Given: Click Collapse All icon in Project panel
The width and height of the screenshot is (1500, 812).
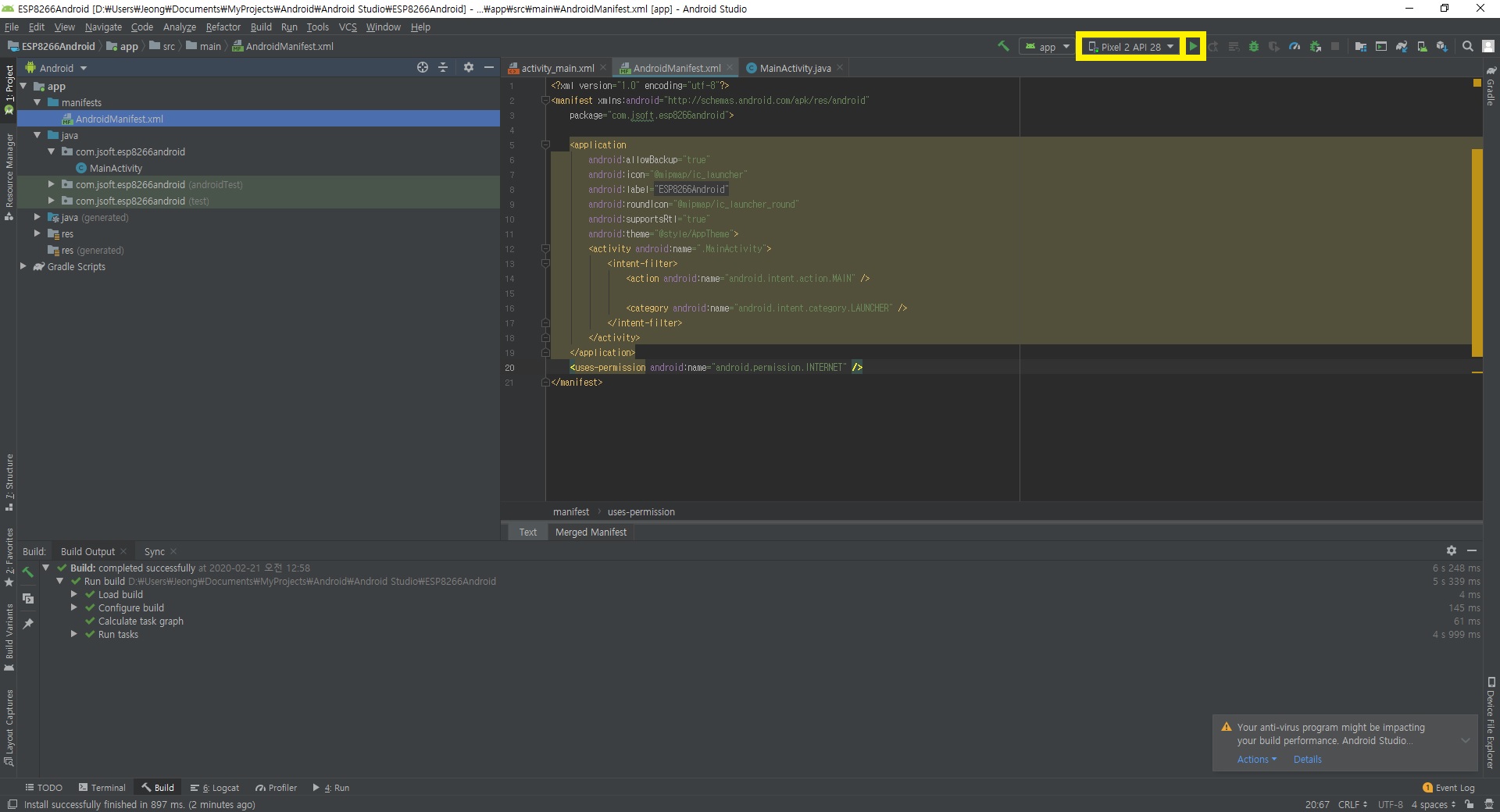Looking at the screenshot, I should pos(443,68).
